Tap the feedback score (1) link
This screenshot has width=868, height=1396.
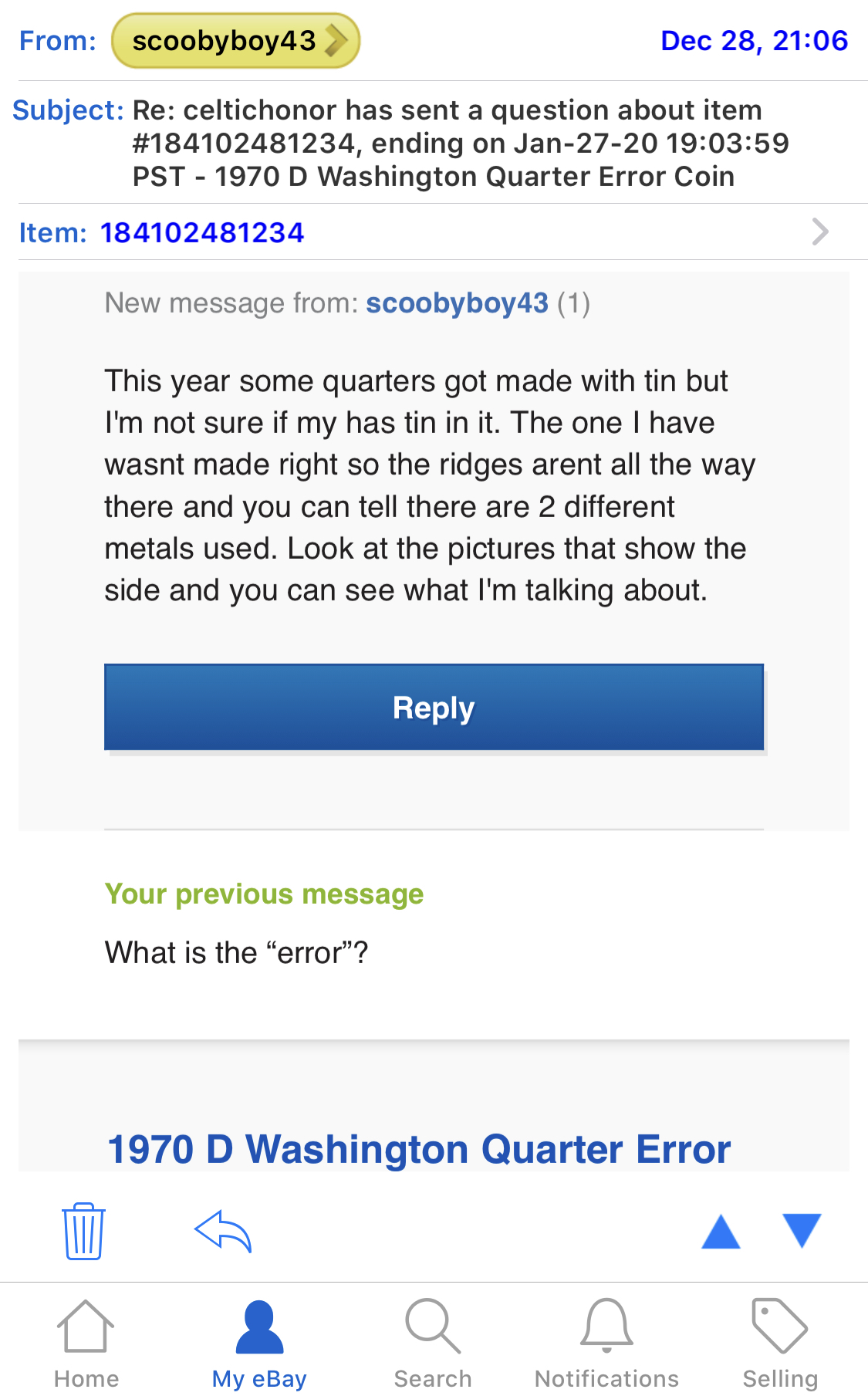tap(573, 303)
